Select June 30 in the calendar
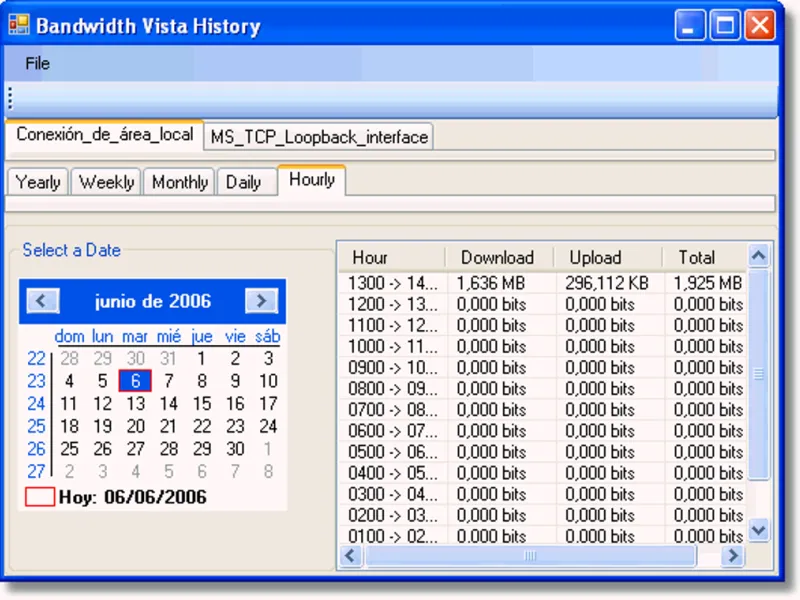This screenshot has width=800, height=600. [235, 449]
